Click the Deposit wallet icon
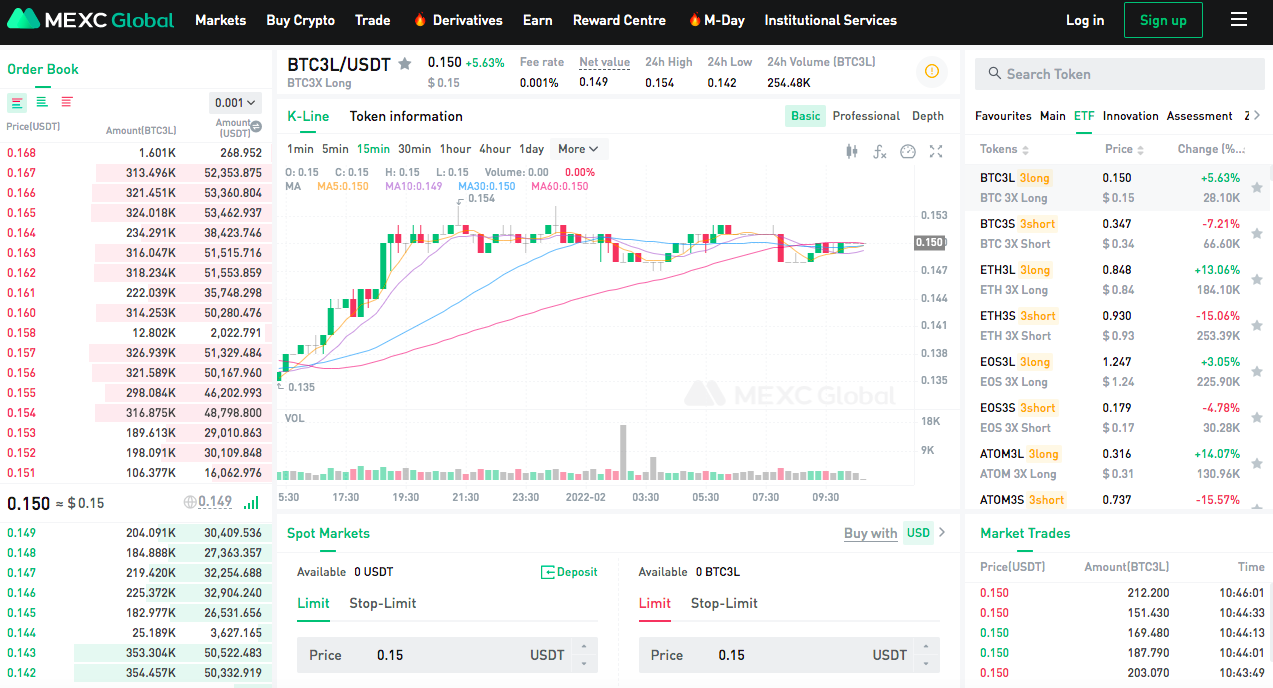Viewport: 1273px width, 688px height. tap(547, 572)
